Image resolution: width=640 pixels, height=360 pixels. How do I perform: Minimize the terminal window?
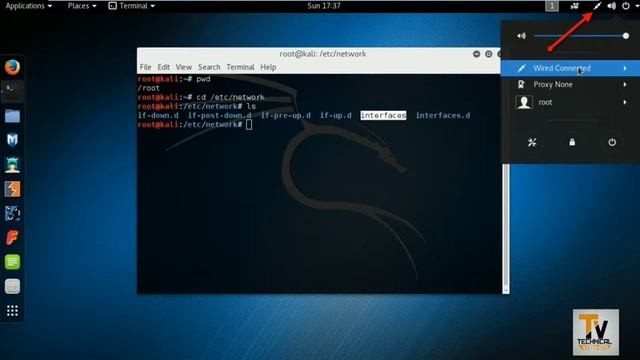click(476, 54)
